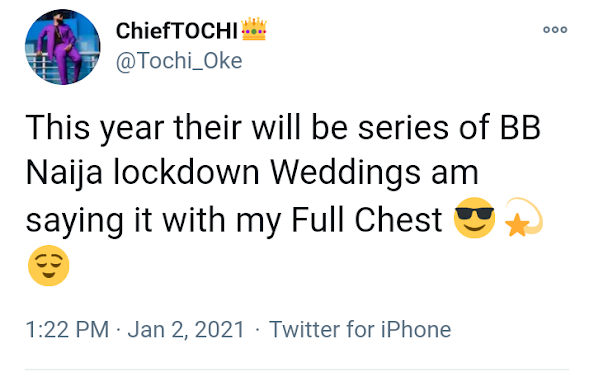The image size is (594, 377).
Task: Click the word lockdown in the tweet
Action: point(187,173)
